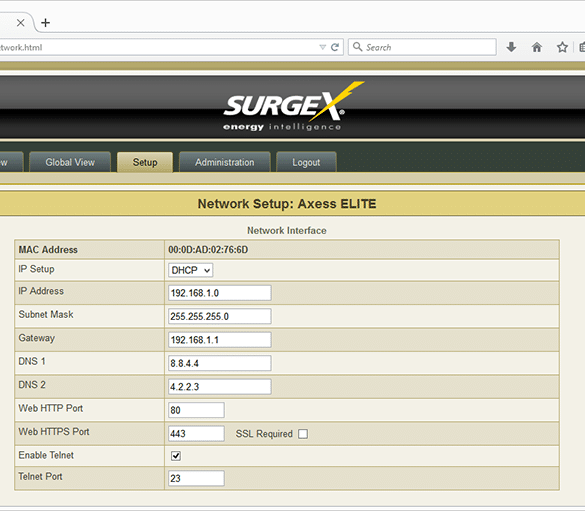
Task: Edit the IP Address field 192.168.1.0
Action: click(x=220, y=293)
